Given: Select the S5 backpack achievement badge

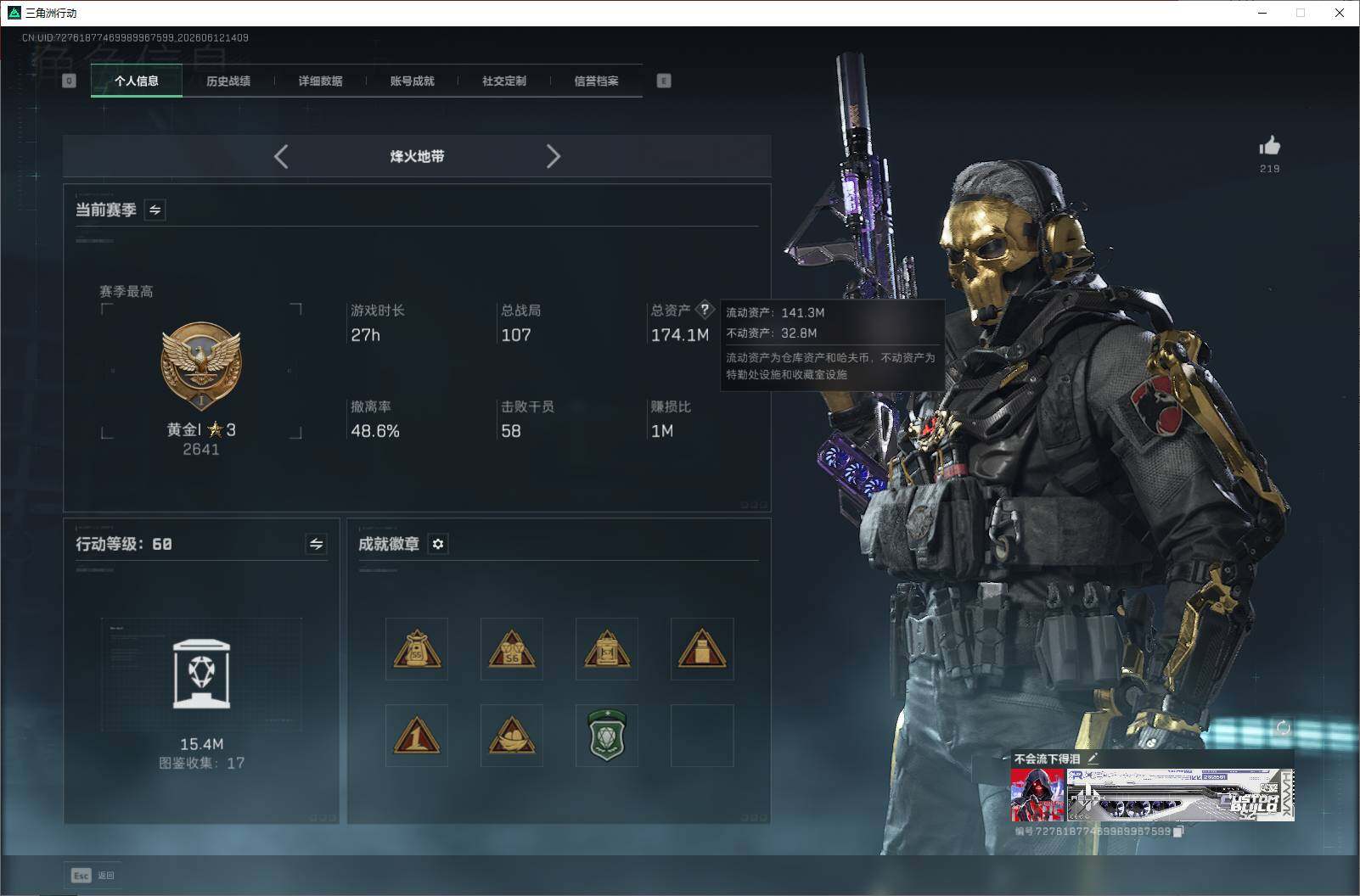Looking at the screenshot, I should (417, 649).
